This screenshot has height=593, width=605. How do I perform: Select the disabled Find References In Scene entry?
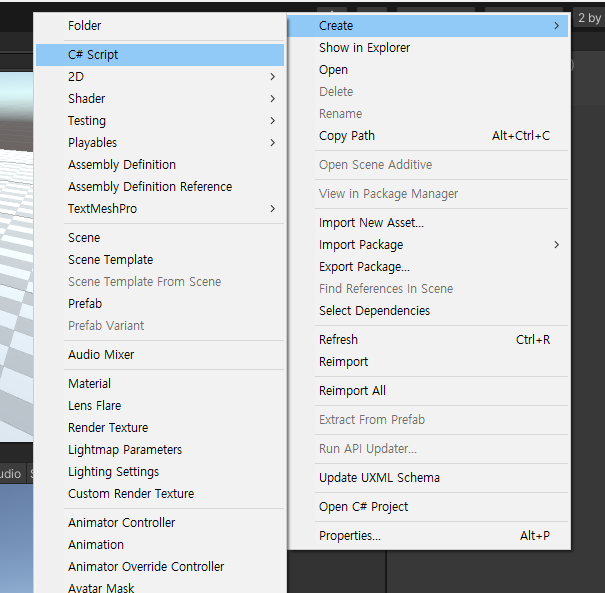[428, 289]
